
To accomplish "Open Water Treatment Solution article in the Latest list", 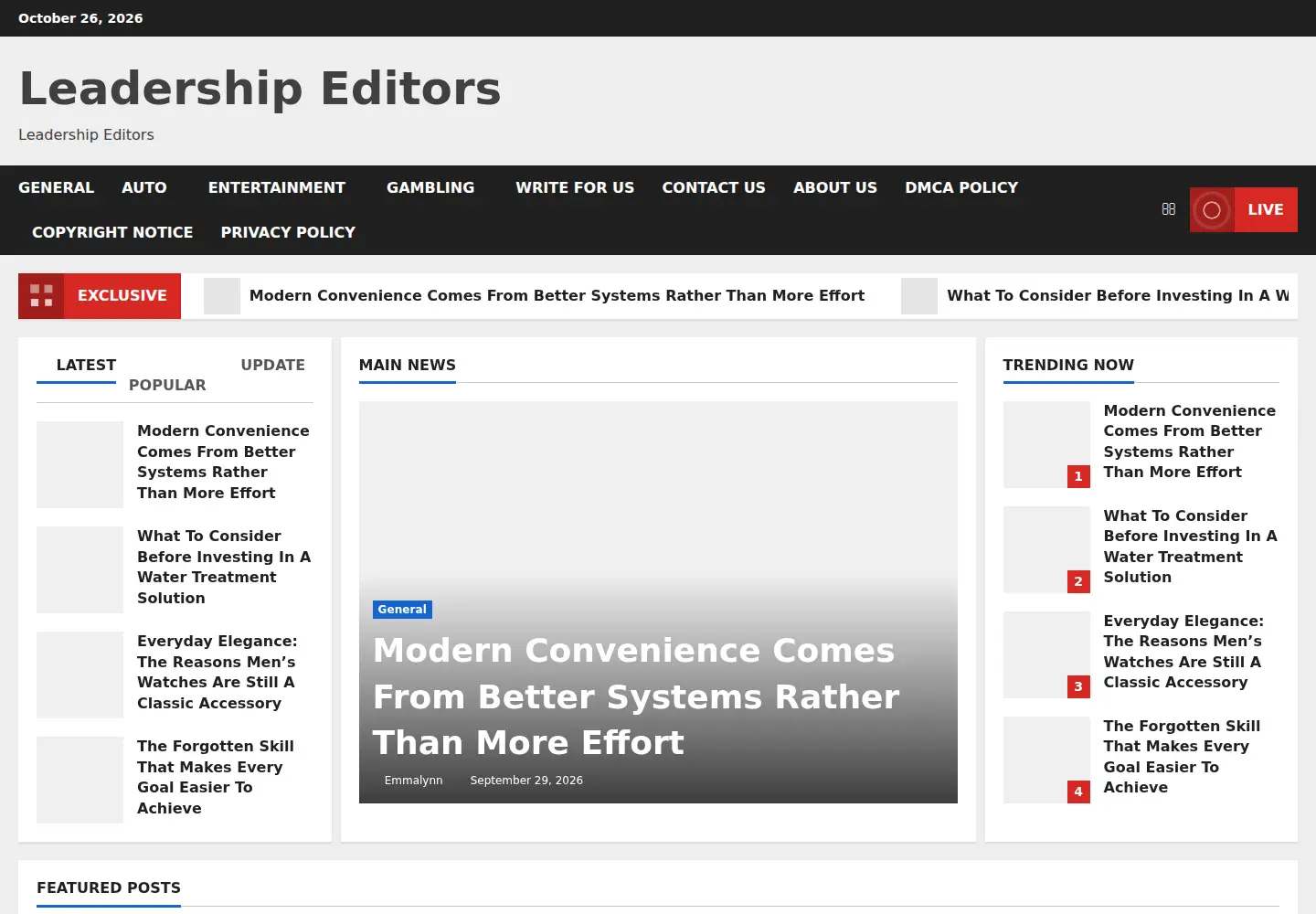I will [224, 567].
